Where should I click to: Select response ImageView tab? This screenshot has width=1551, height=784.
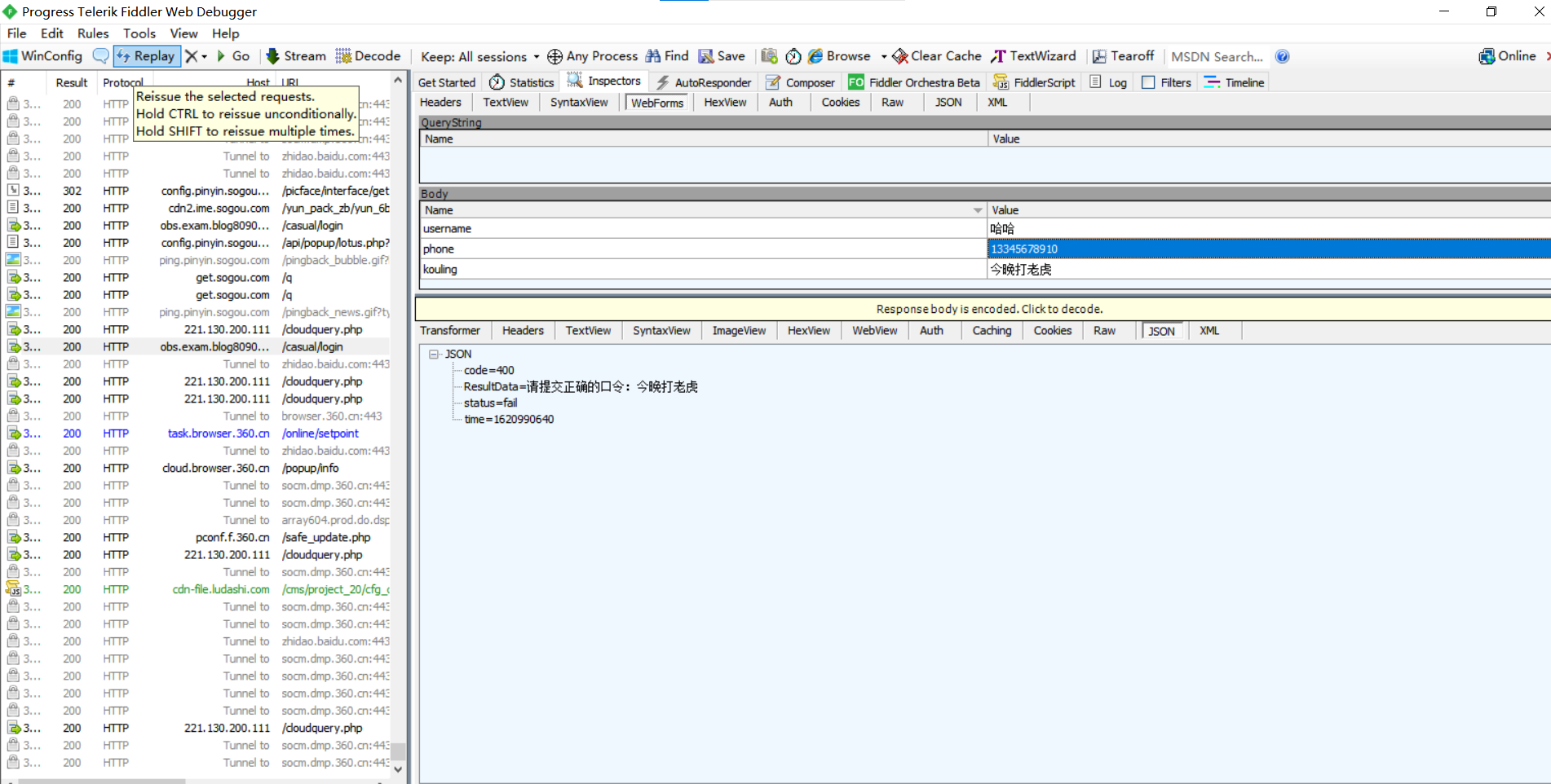pyautogui.click(x=739, y=330)
